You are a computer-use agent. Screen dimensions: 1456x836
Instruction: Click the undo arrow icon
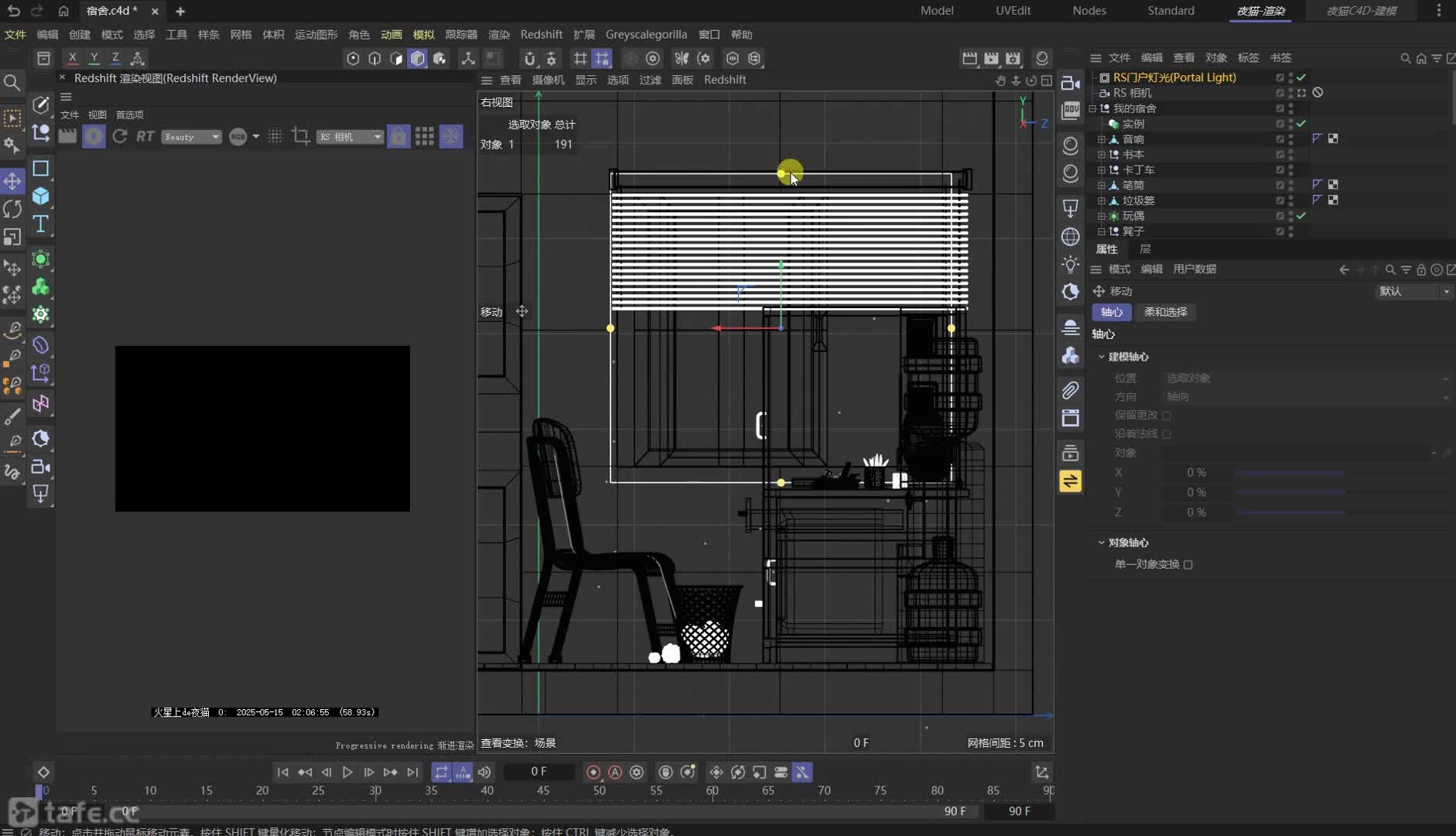tap(13, 11)
